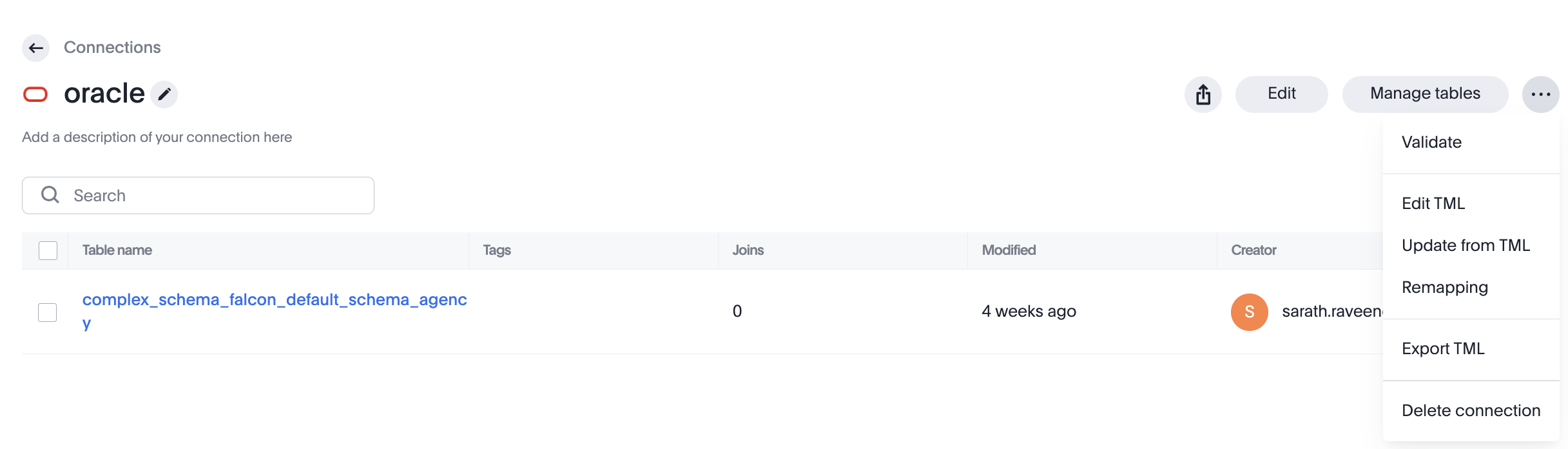Select Delete connection menu item

[1471, 410]
